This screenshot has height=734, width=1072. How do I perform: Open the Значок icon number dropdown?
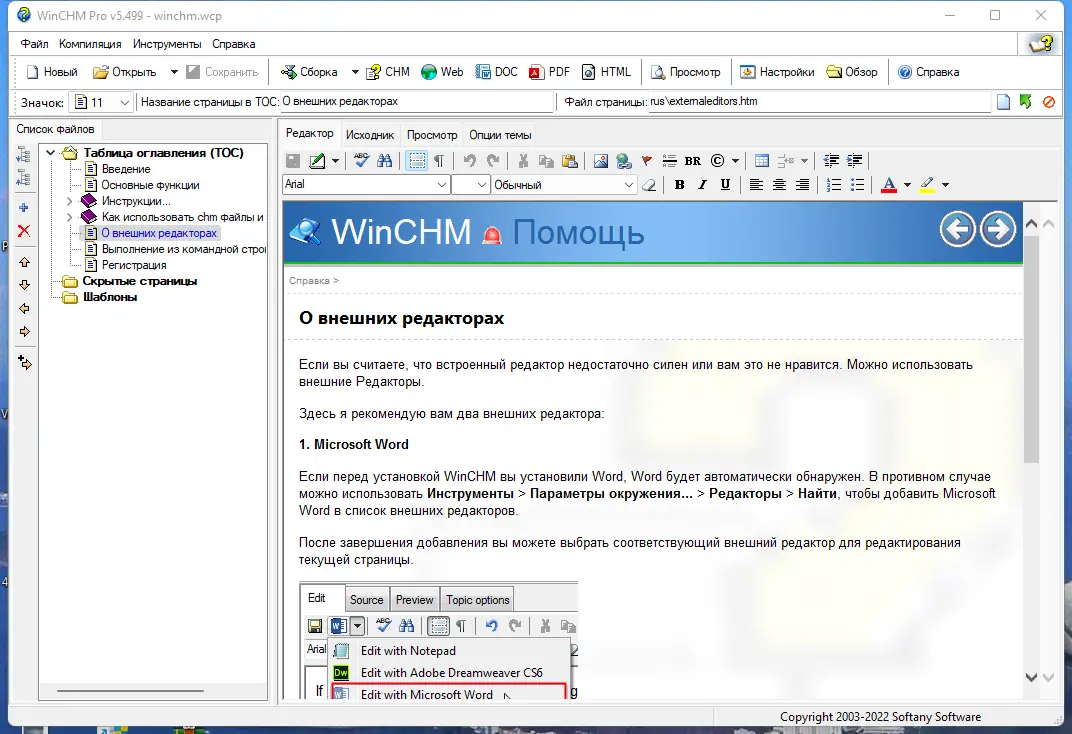101,103
